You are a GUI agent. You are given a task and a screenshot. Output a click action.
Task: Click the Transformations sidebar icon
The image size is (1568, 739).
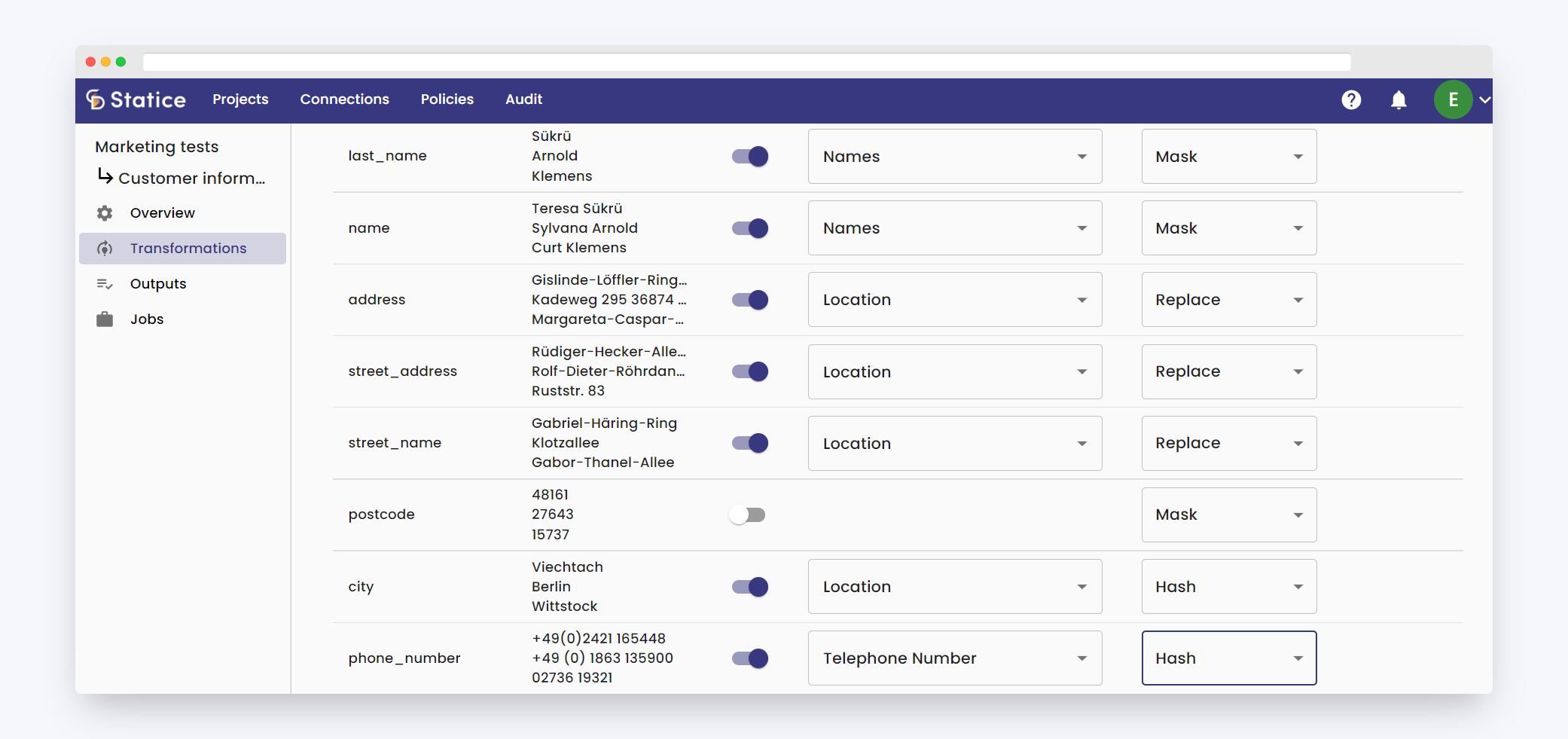coord(105,249)
